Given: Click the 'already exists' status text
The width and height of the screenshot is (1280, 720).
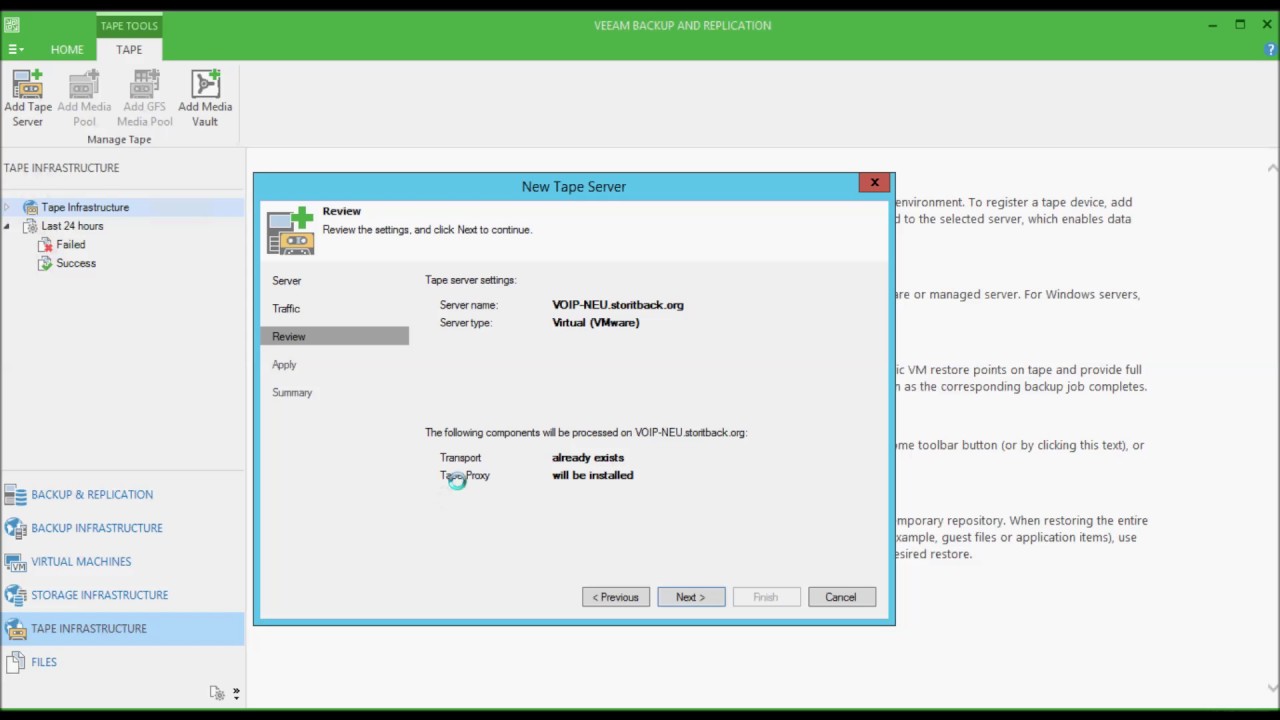Looking at the screenshot, I should (588, 458).
